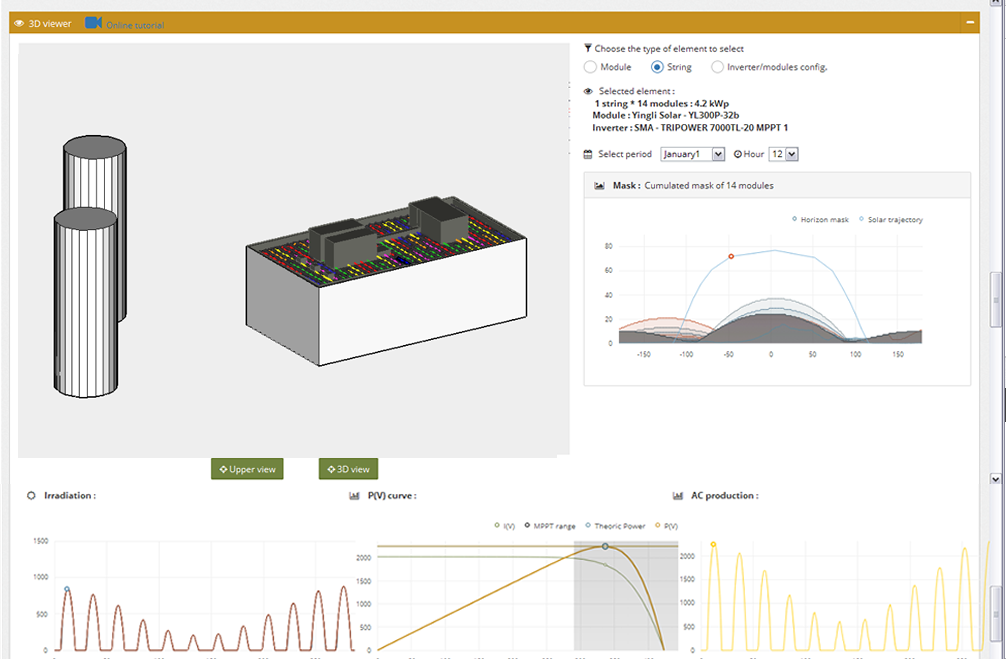
Task: Click the calendar icon beside Select period
Action: [588, 154]
